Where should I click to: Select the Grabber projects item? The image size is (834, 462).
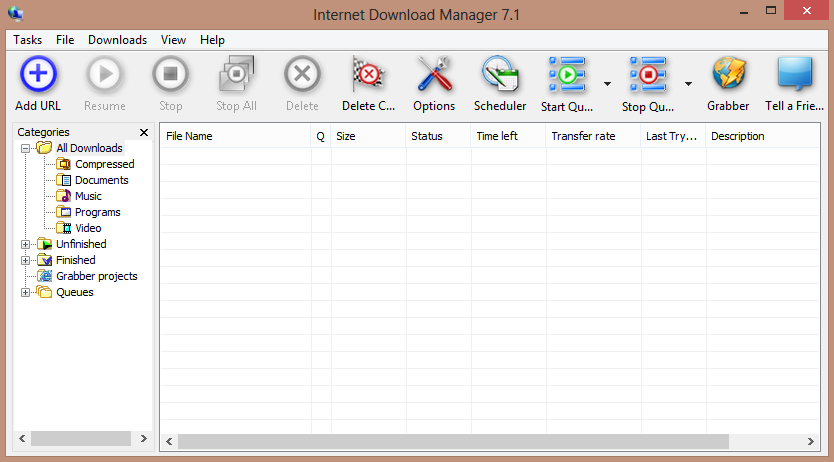[87, 276]
